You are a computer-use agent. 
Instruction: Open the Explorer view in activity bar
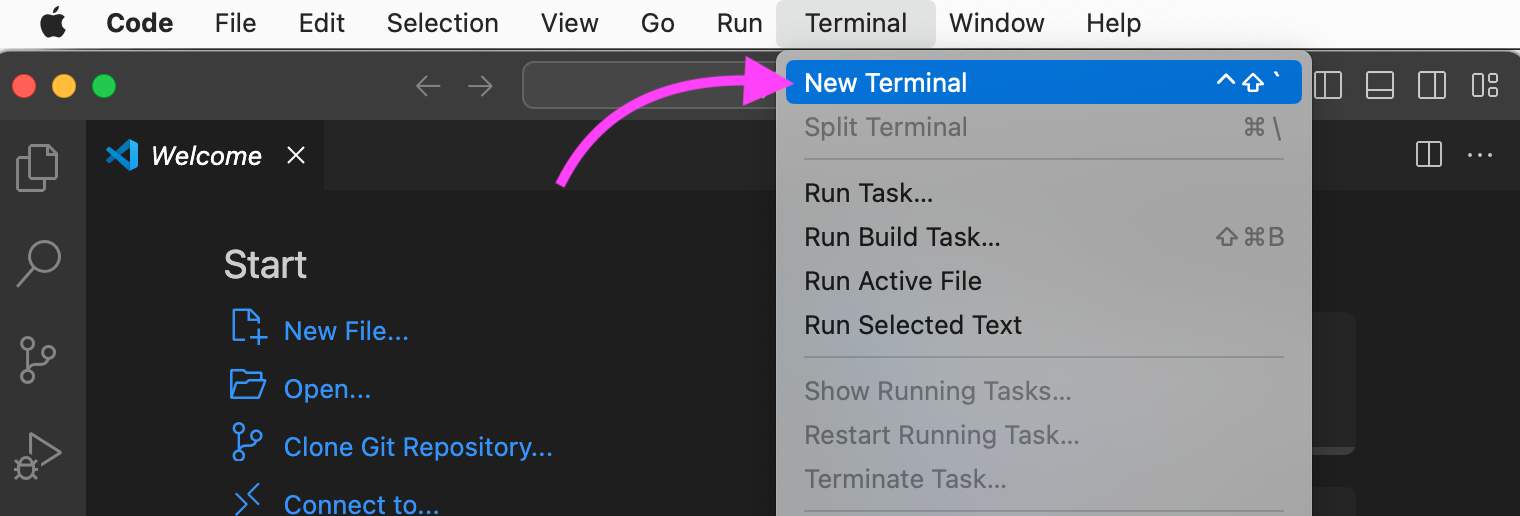click(38, 167)
